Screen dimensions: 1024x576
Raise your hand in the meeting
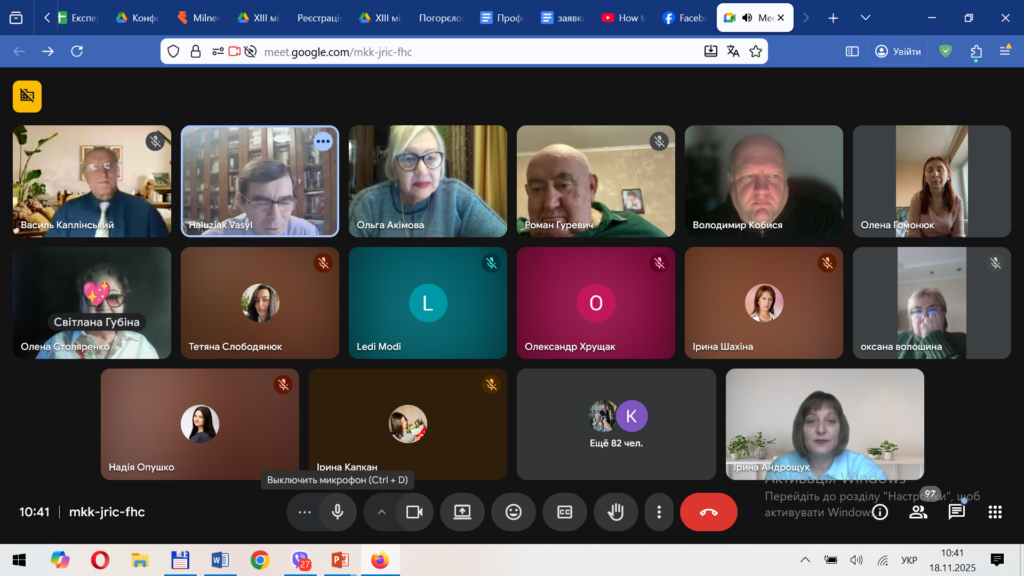616,512
